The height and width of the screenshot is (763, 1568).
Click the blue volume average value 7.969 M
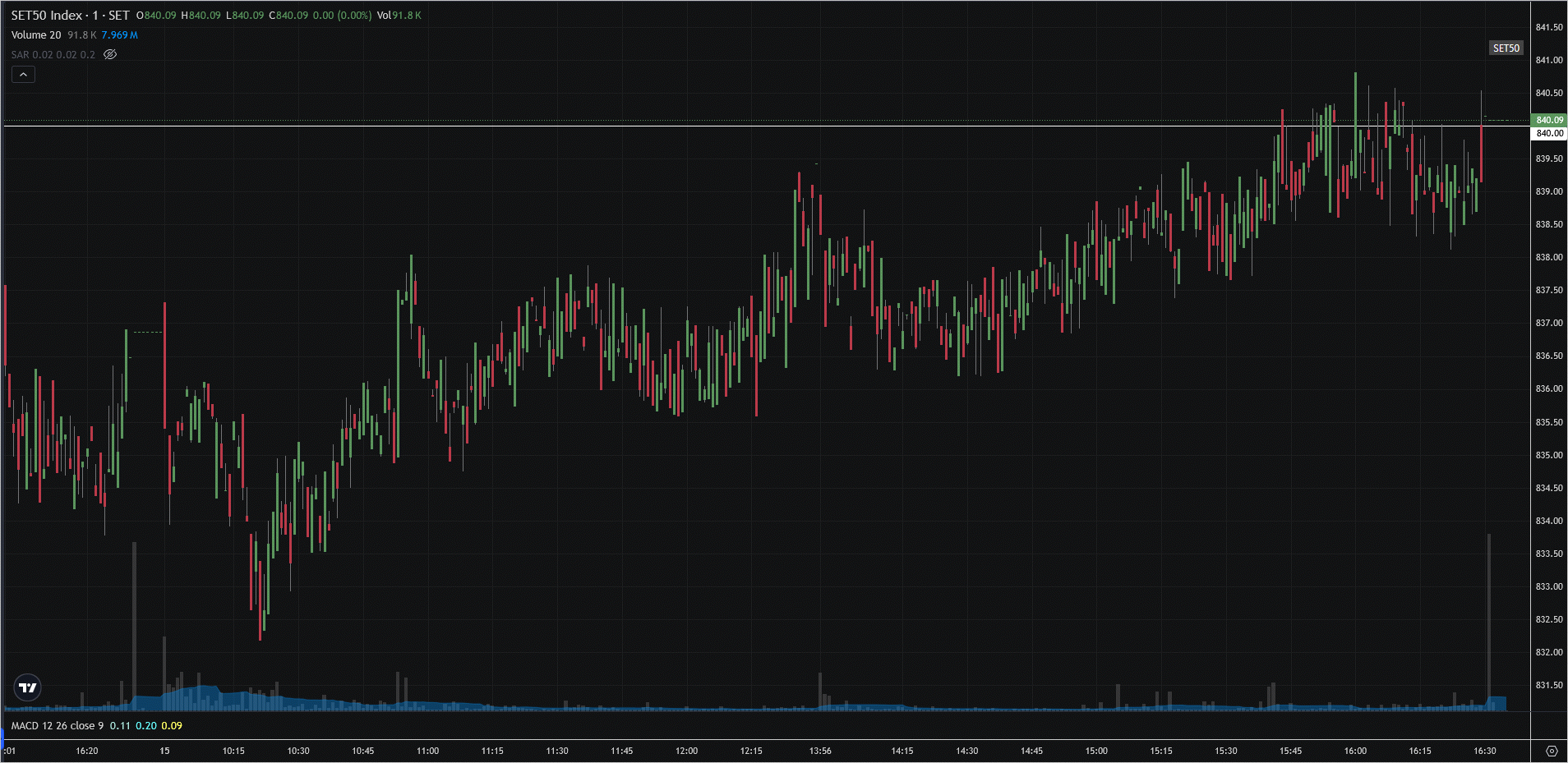coord(120,35)
